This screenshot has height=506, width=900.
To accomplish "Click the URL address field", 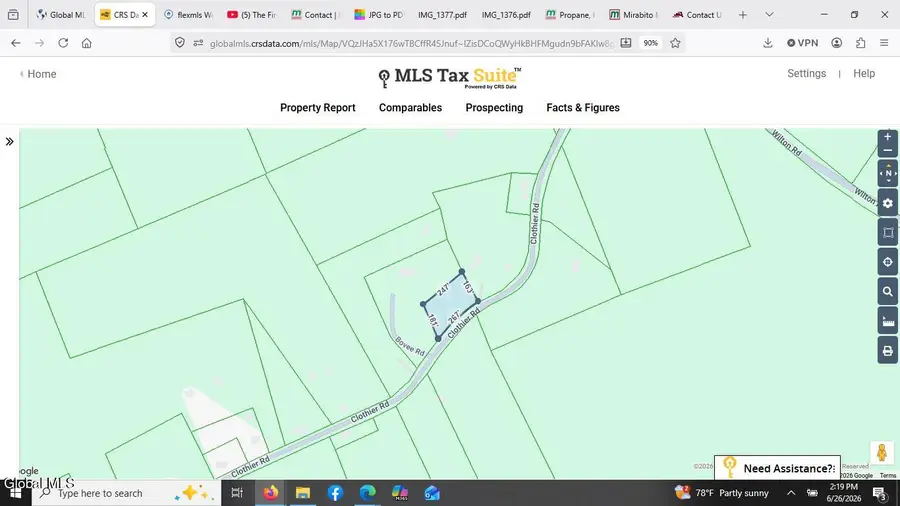I will tap(411, 43).
